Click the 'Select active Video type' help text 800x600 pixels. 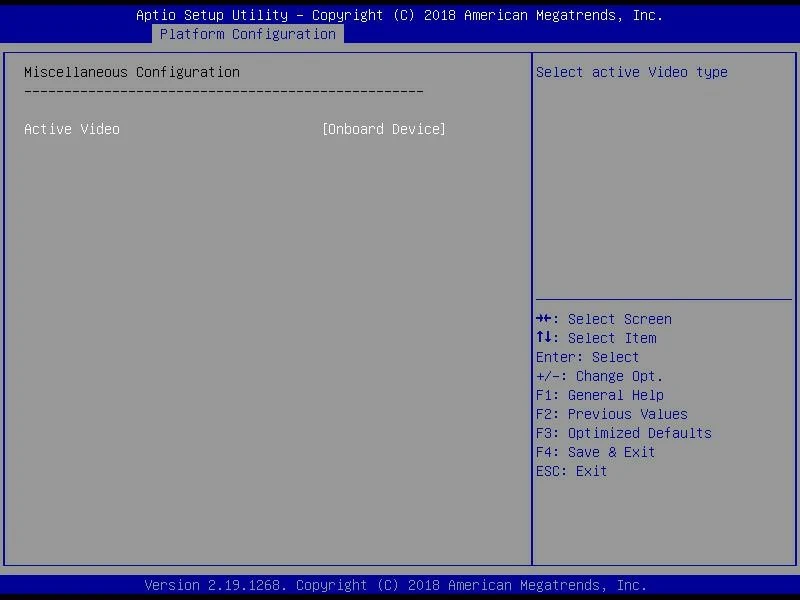click(631, 72)
